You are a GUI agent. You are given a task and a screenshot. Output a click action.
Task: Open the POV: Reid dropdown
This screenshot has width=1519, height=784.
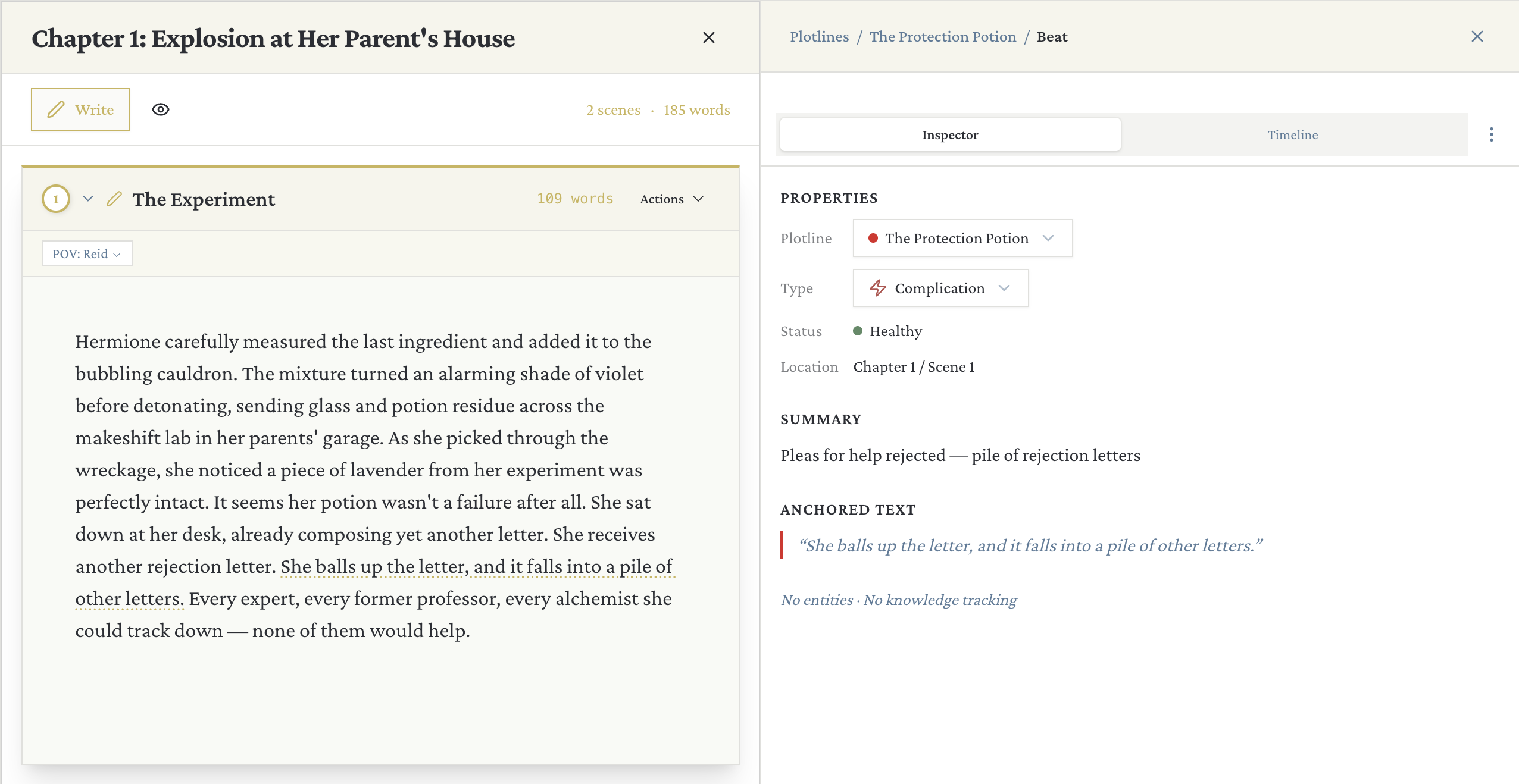87,253
